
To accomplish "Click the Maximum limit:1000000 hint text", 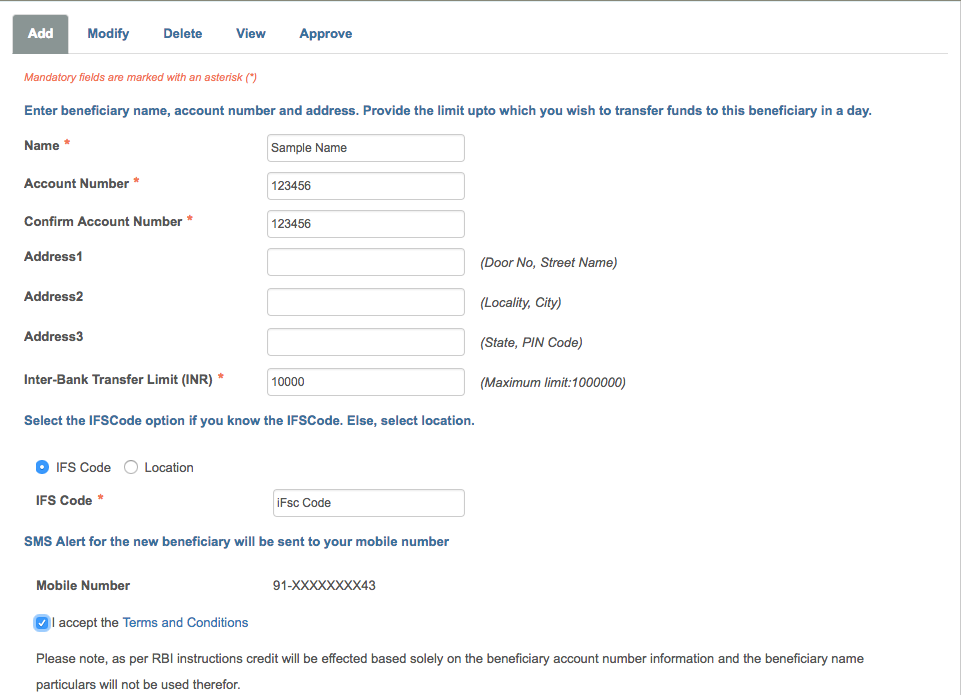I will [x=553, y=382].
